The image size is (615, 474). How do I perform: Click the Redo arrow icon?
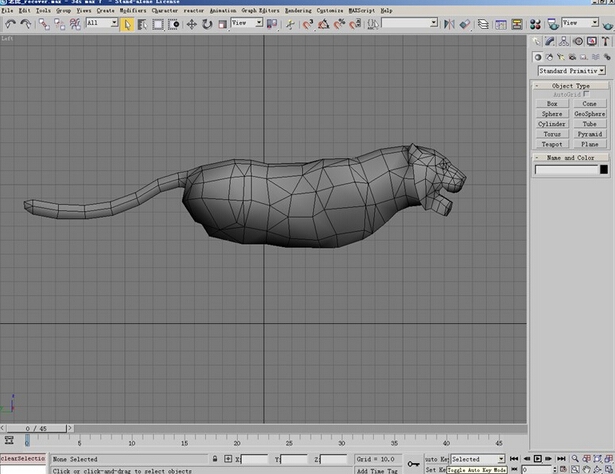26,24
